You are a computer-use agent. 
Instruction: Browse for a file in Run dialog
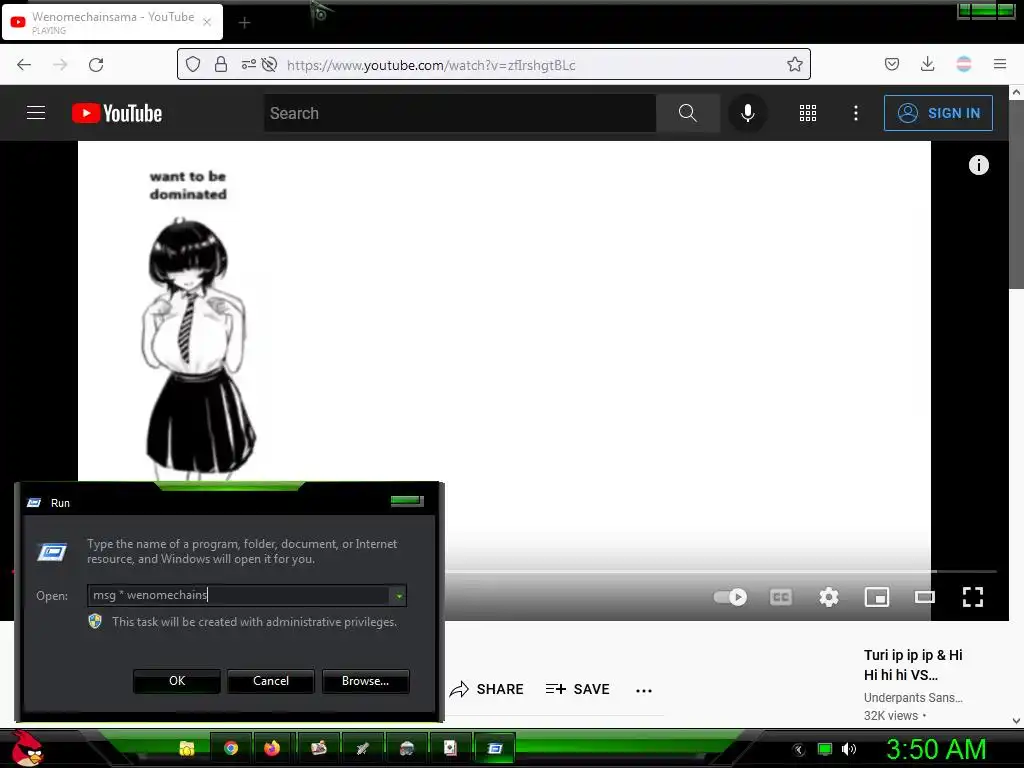click(366, 680)
